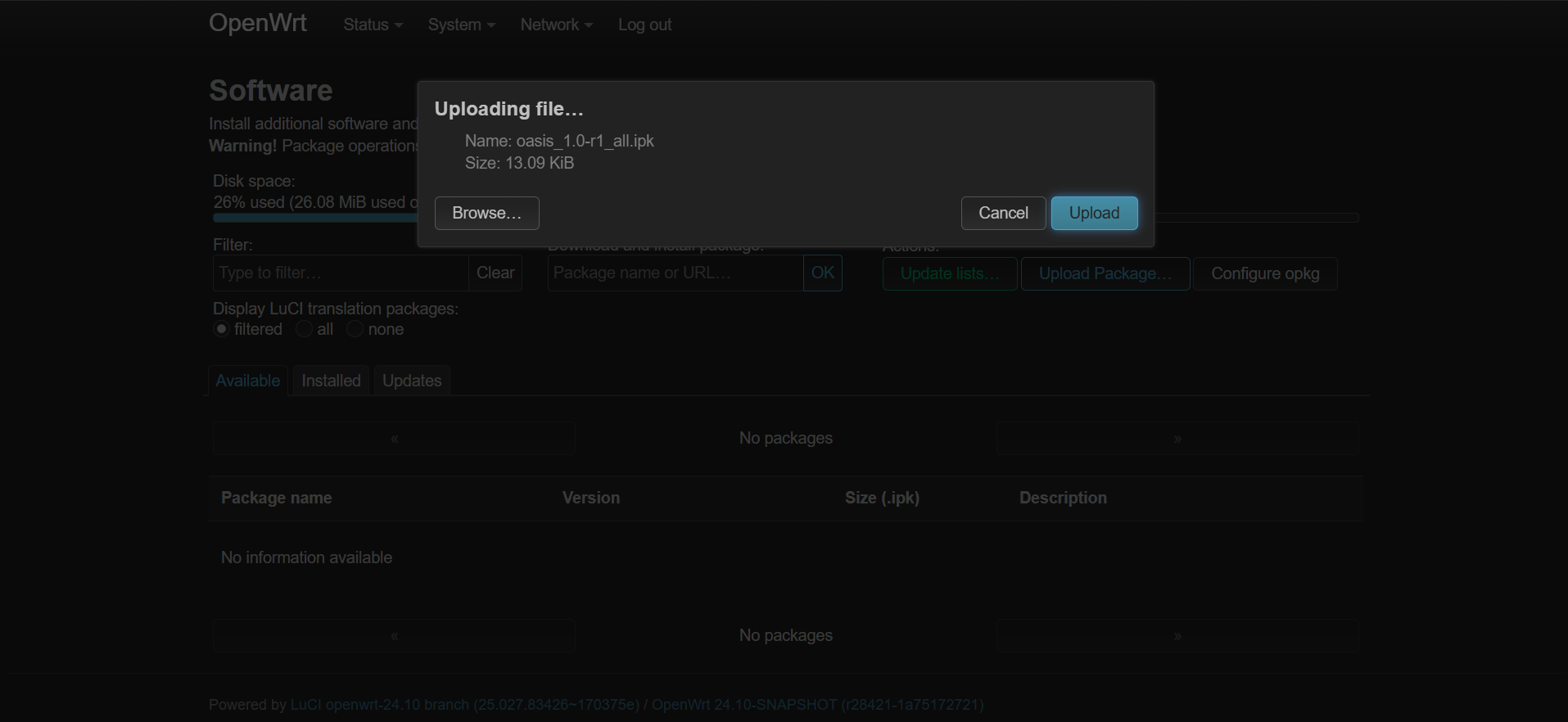The height and width of the screenshot is (722, 1568).
Task: Focus the Package name or URL field
Action: coord(676,273)
